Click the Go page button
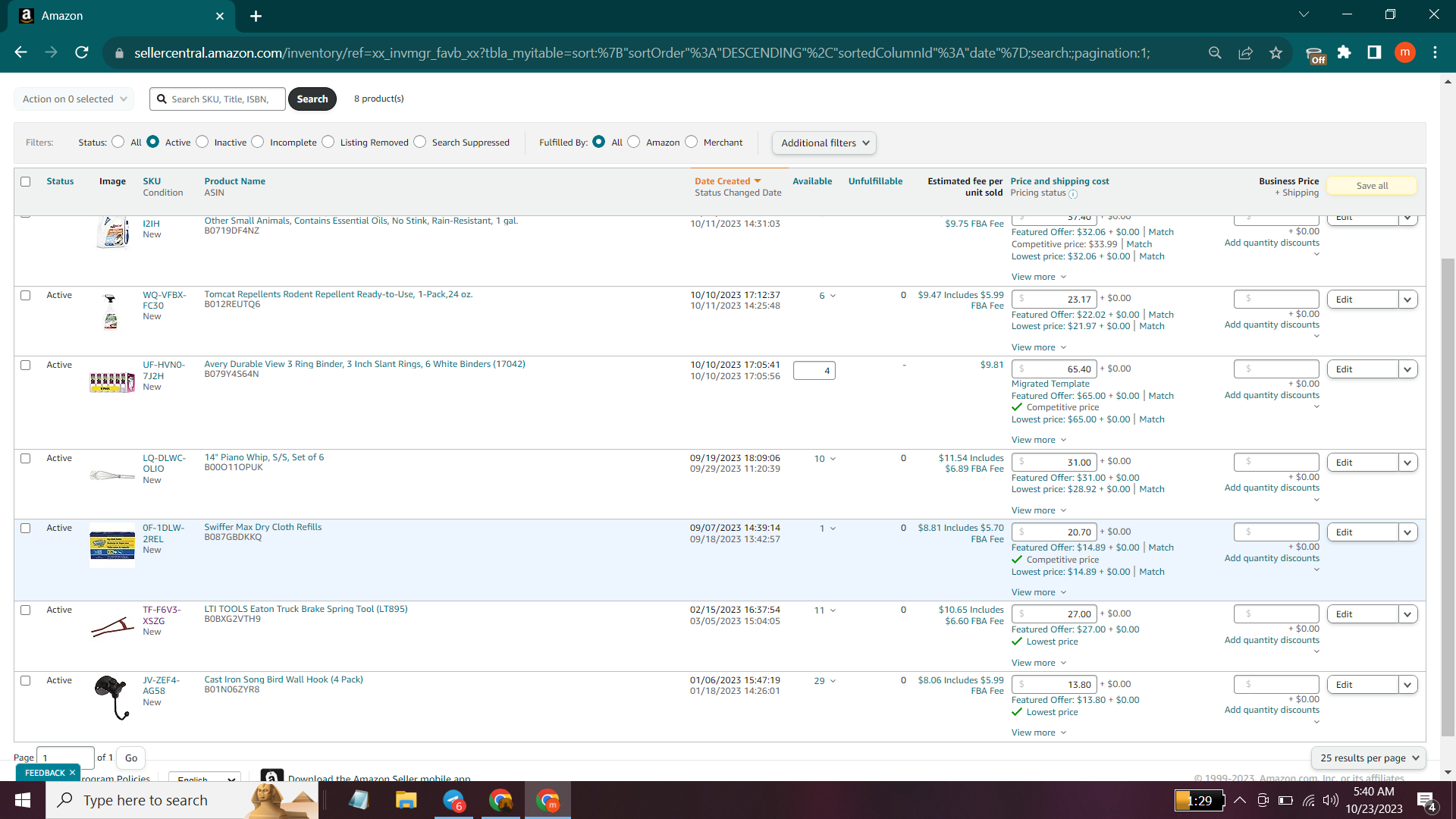1456x819 pixels. [131, 758]
